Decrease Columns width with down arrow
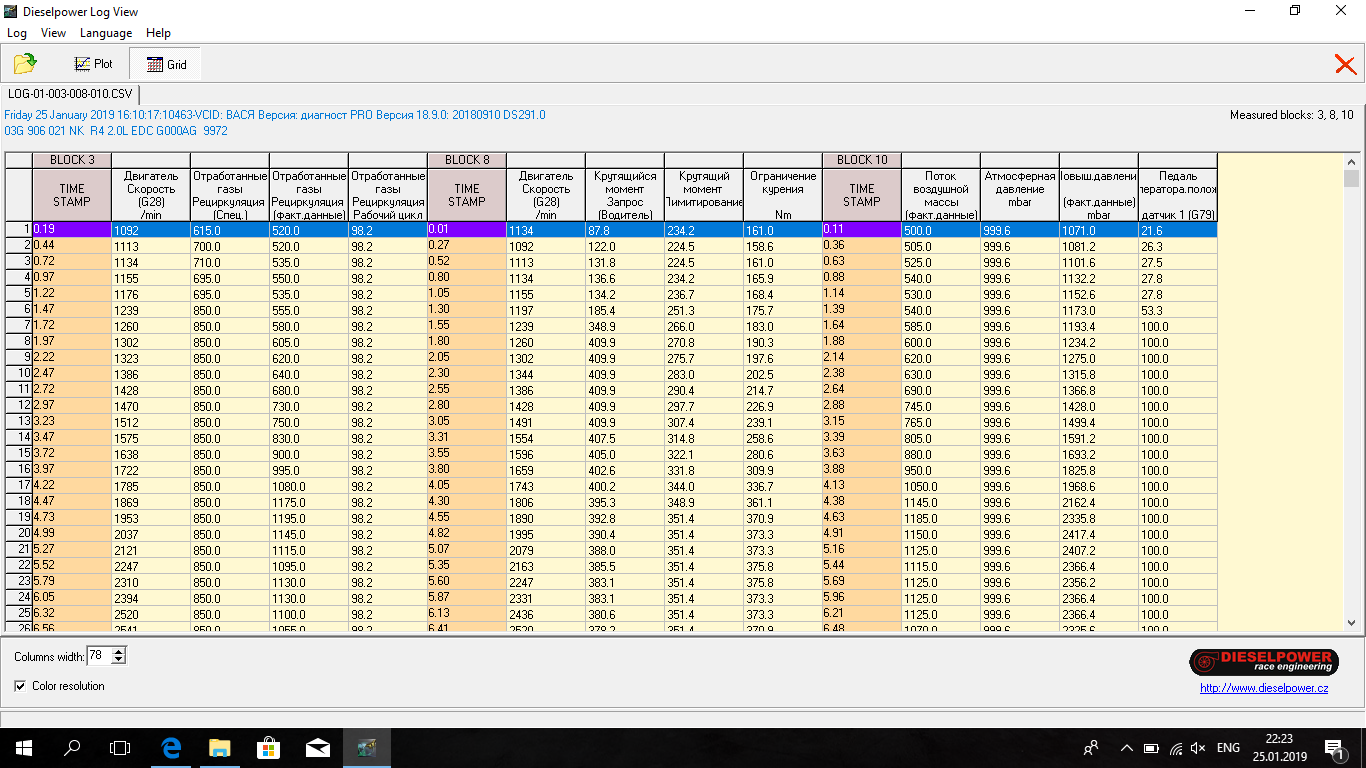This screenshot has height=768, width=1366. (119, 661)
